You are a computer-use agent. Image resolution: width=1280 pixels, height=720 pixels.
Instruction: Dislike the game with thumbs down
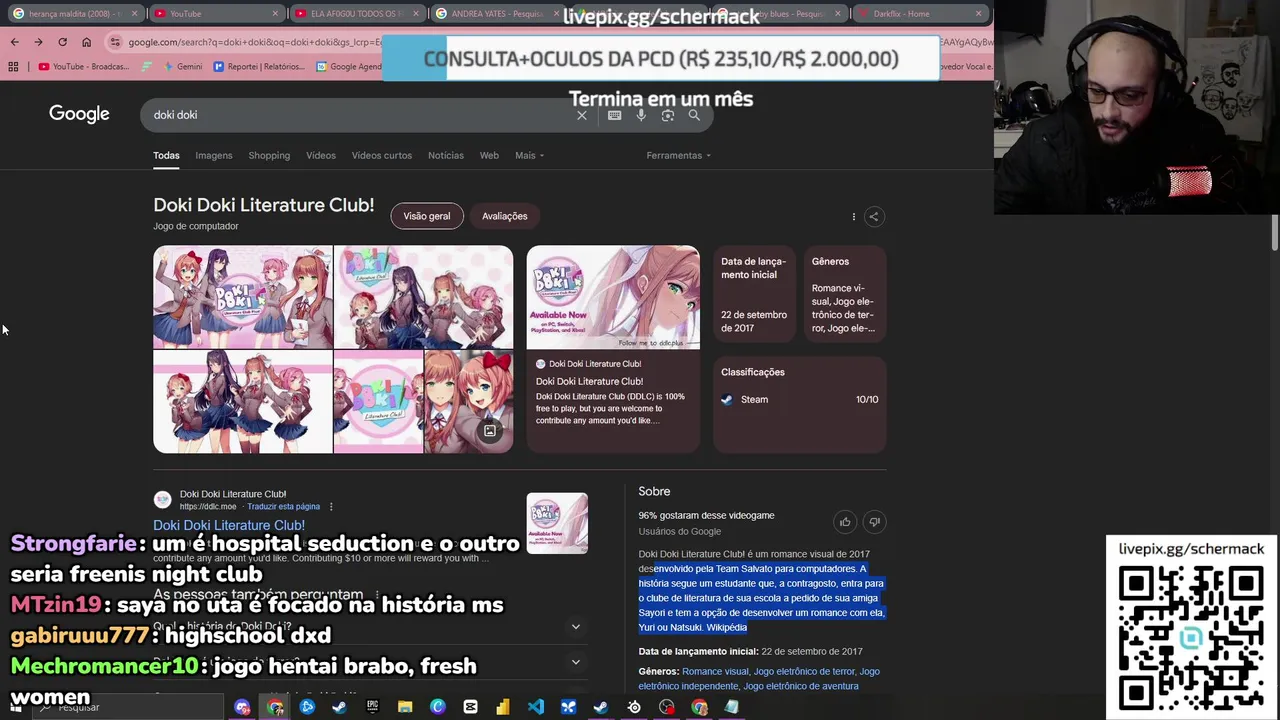(x=874, y=521)
